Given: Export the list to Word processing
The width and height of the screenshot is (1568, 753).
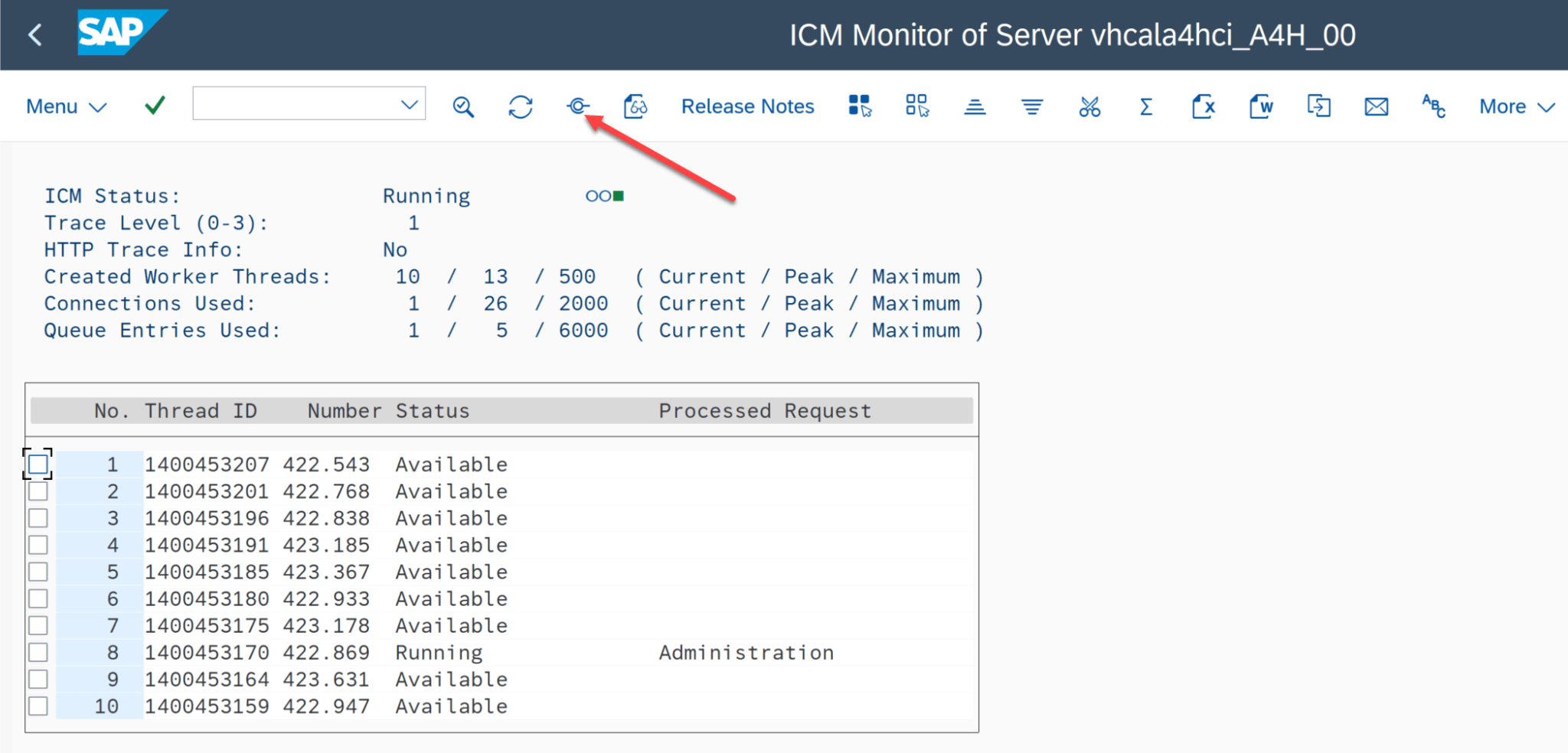Looking at the screenshot, I should click(1260, 106).
